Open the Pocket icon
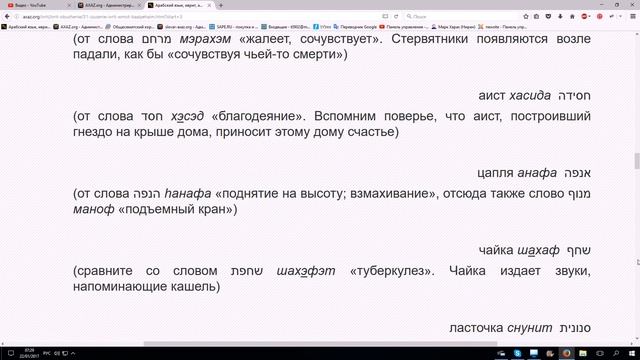This screenshot has height=360, width=640. coord(548,16)
